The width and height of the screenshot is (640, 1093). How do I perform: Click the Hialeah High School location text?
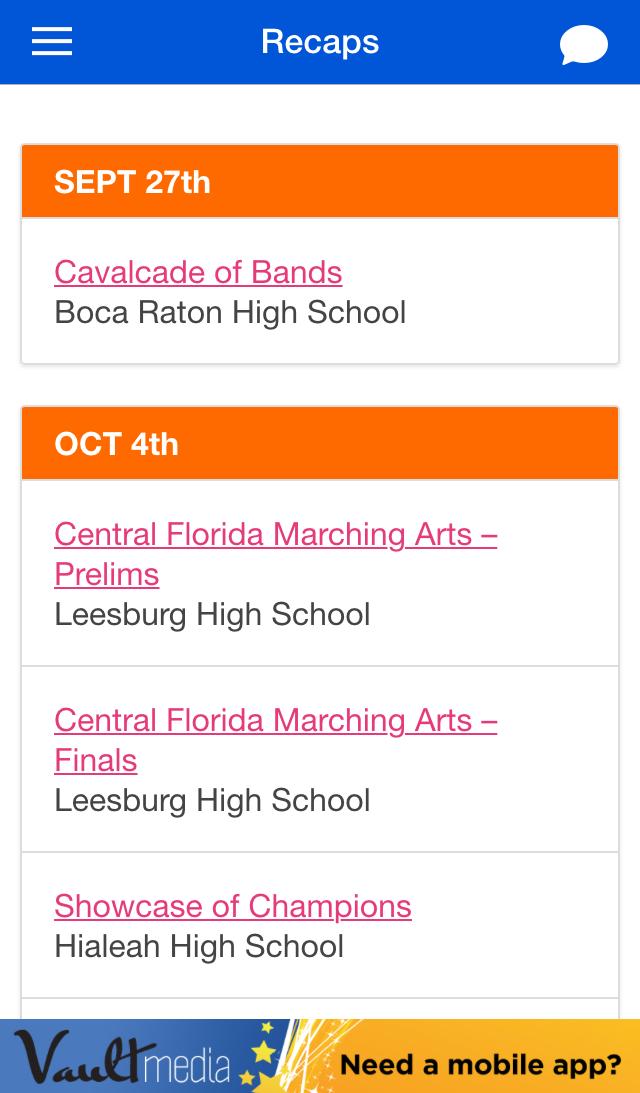point(199,946)
